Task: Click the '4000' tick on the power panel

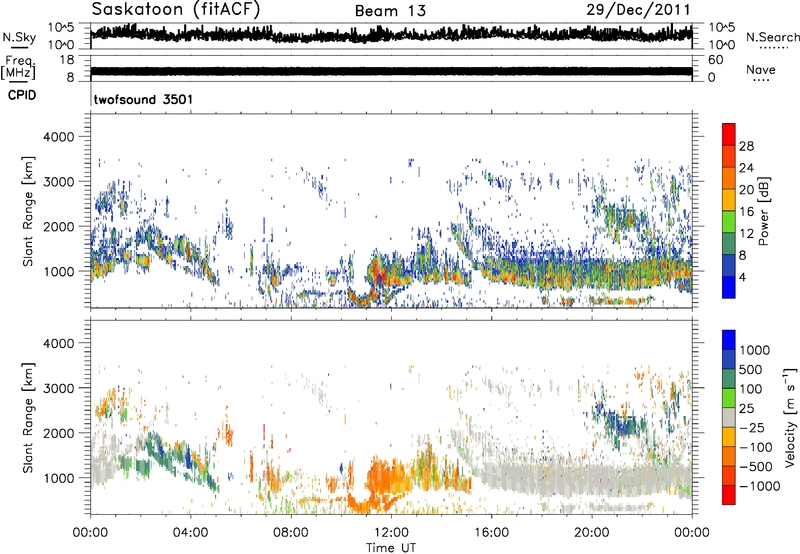Action: coord(58,137)
